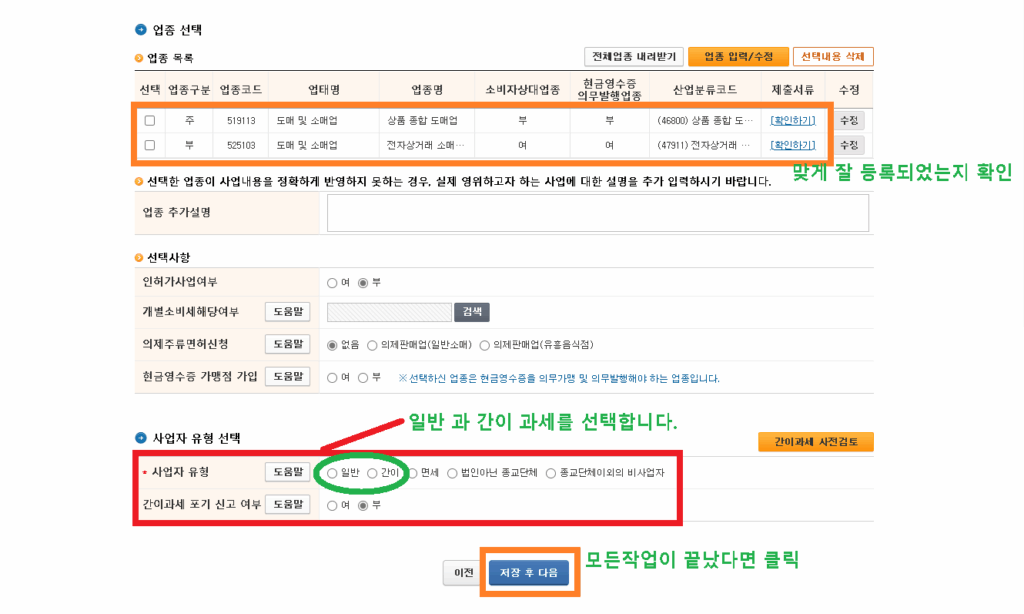This screenshot has height=614, width=1024.
Task: Open 간이과세 사전검토 button
Action: [x=816, y=442]
